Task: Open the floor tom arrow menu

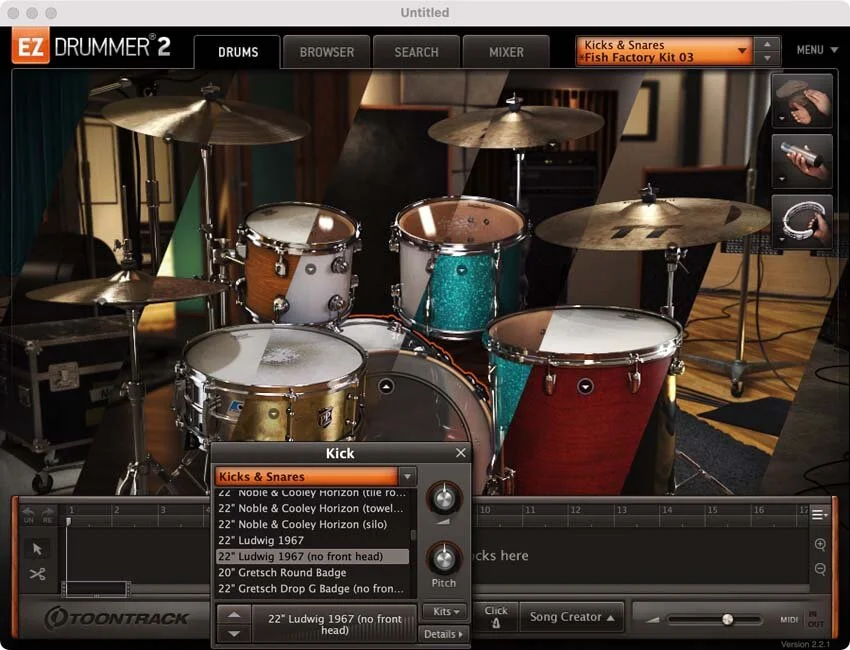Action: (585, 387)
